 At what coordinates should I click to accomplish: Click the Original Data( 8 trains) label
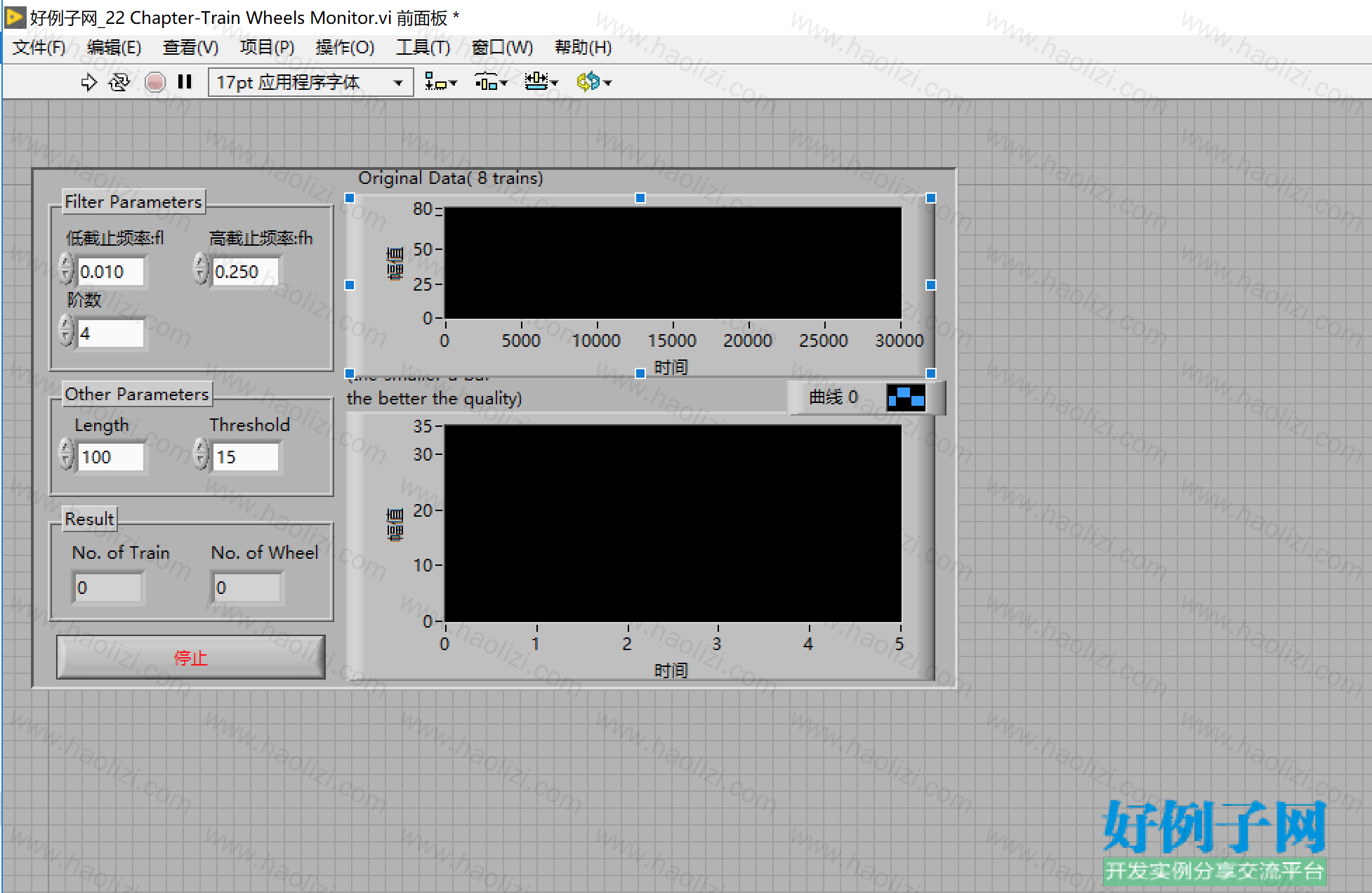(451, 178)
